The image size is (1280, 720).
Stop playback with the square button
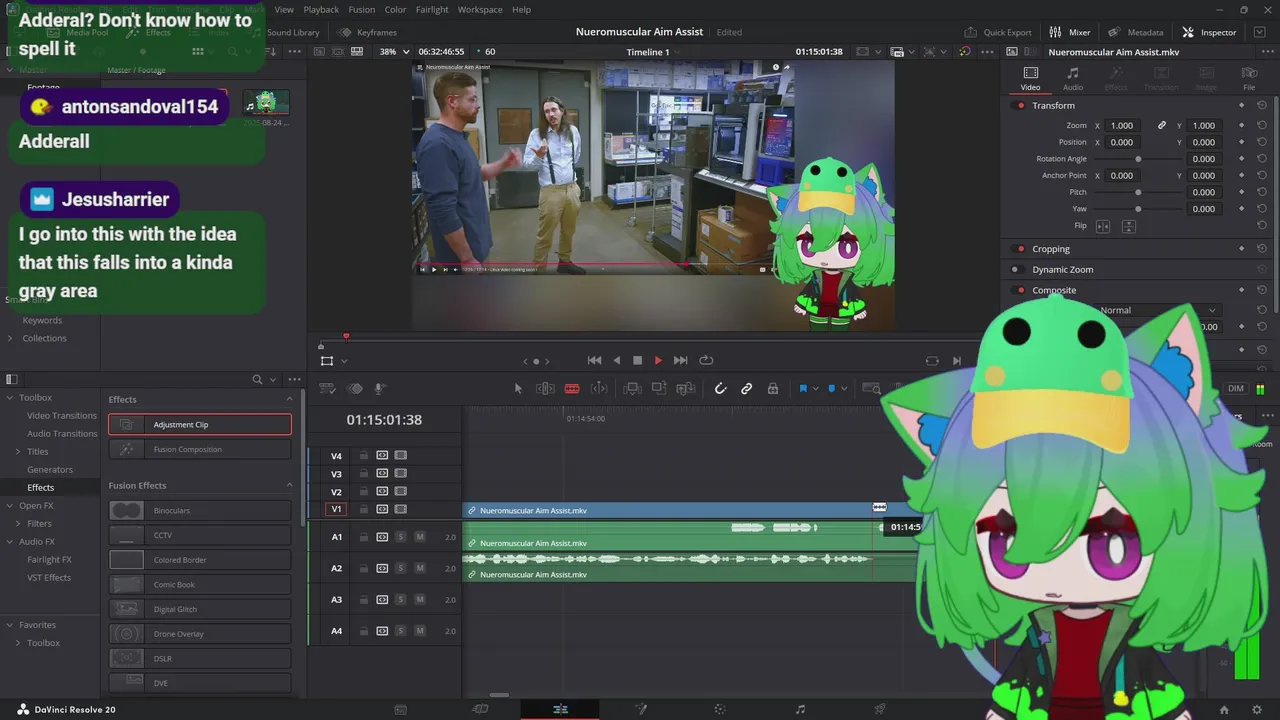coord(637,360)
